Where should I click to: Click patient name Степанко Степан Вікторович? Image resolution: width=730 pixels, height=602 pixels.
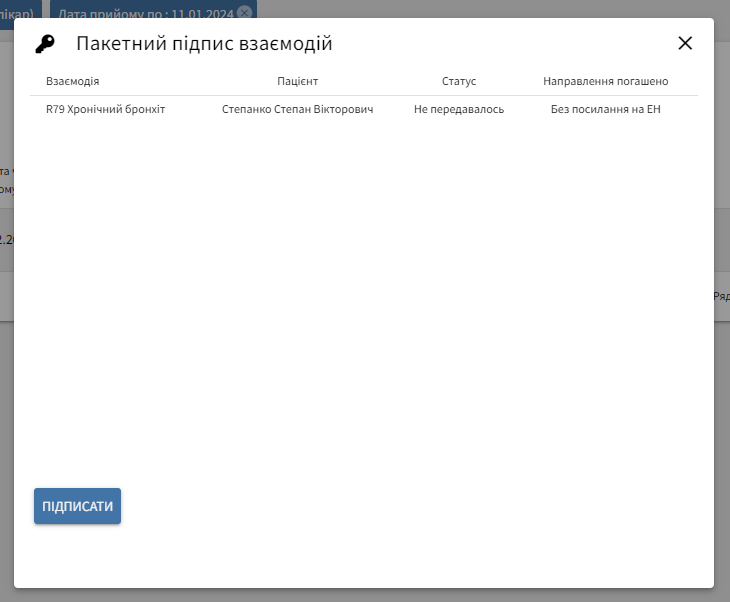point(297,109)
